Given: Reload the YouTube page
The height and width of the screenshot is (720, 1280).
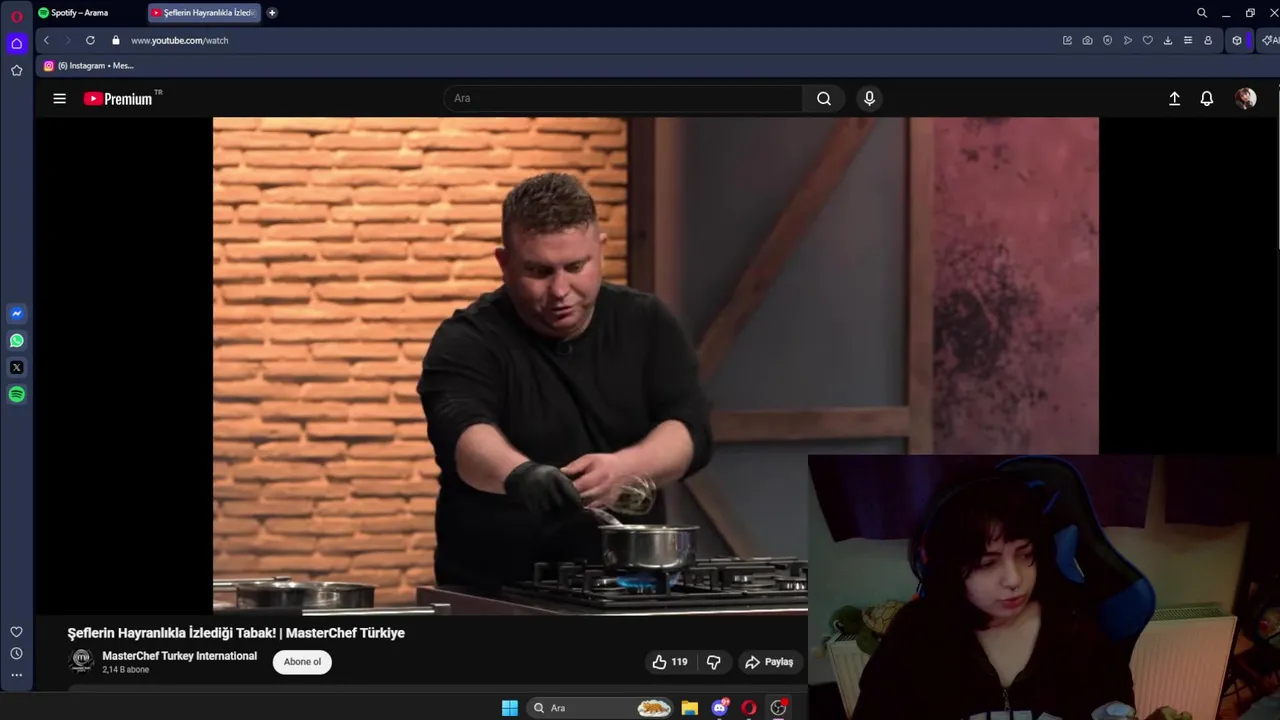Looking at the screenshot, I should pyautogui.click(x=90, y=40).
